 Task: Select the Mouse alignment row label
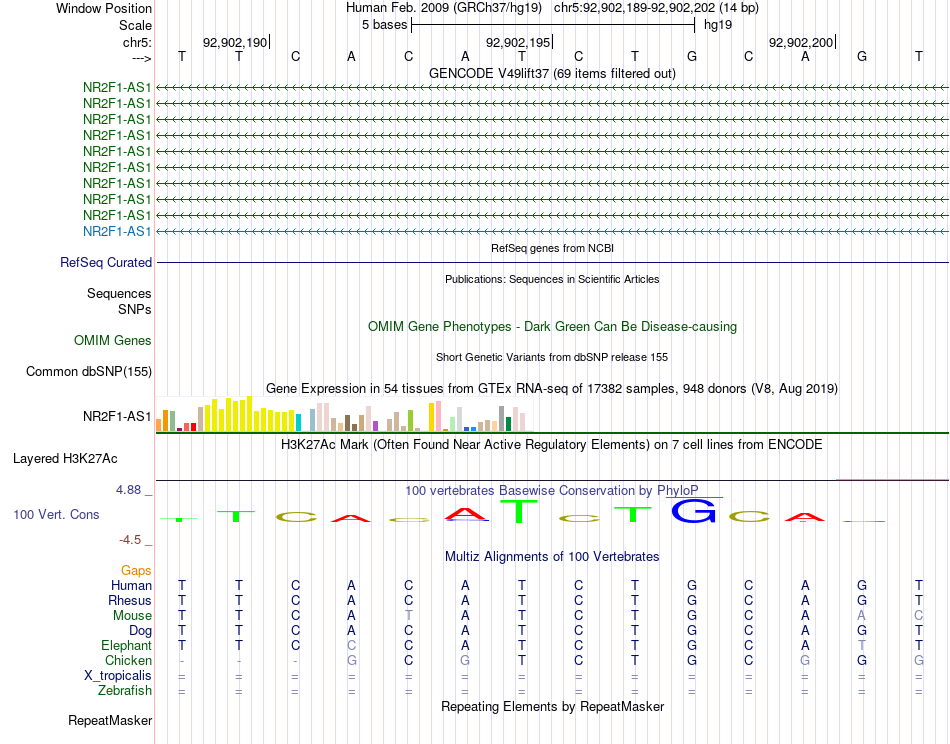point(132,616)
